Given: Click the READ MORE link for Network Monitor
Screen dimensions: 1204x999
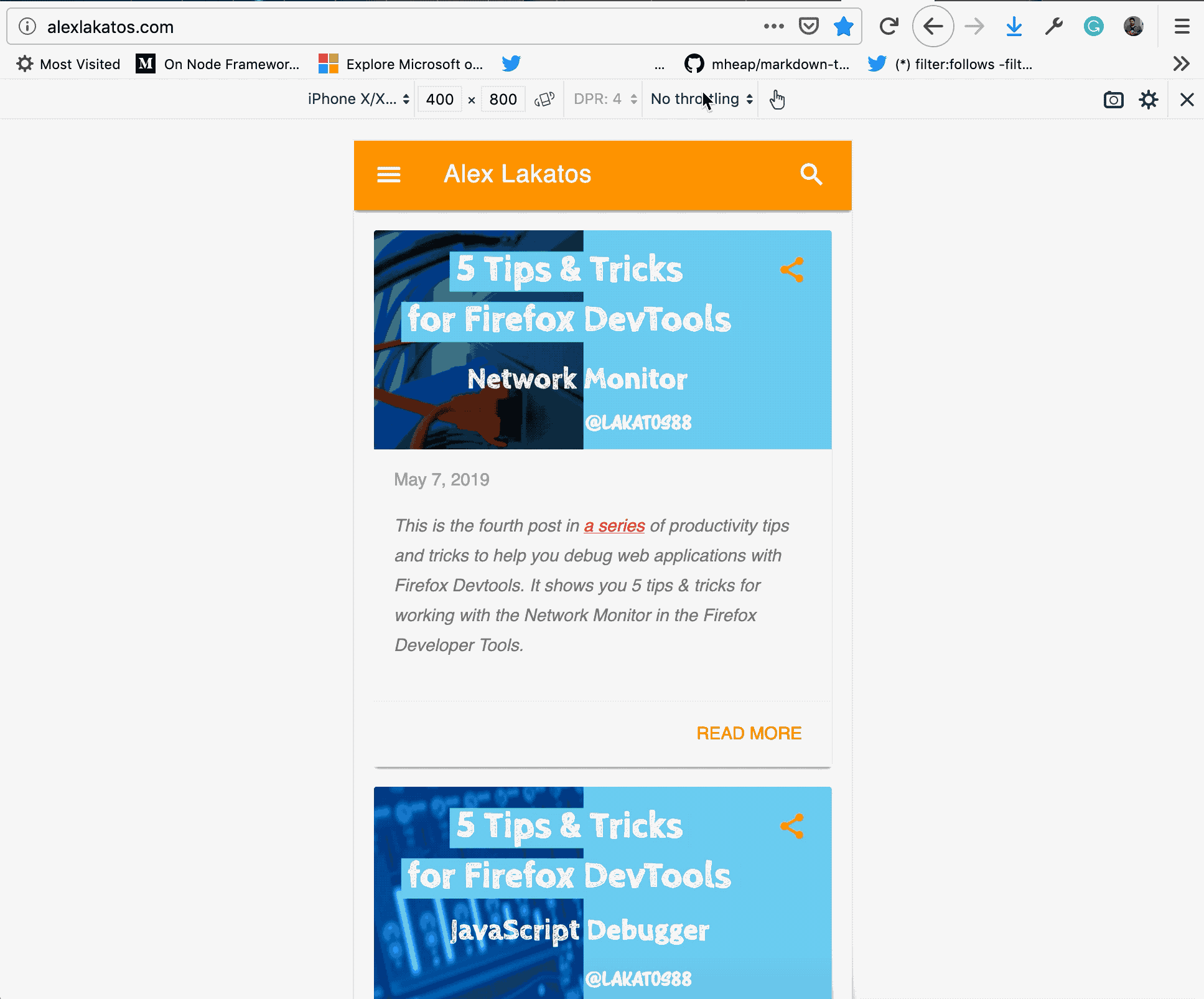Looking at the screenshot, I should pyautogui.click(x=749, y=733).
